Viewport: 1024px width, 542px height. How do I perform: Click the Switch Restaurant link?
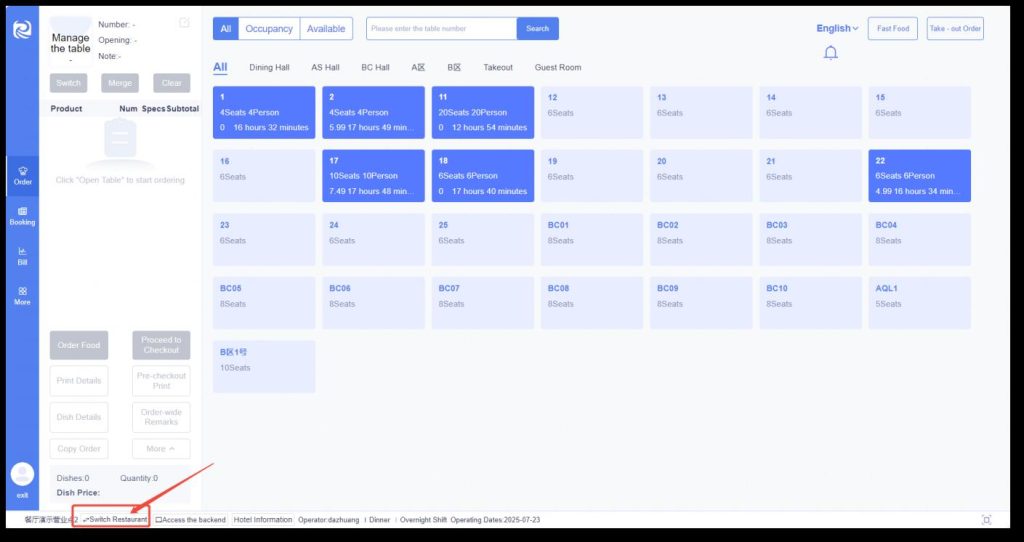(x=116, y=520)
